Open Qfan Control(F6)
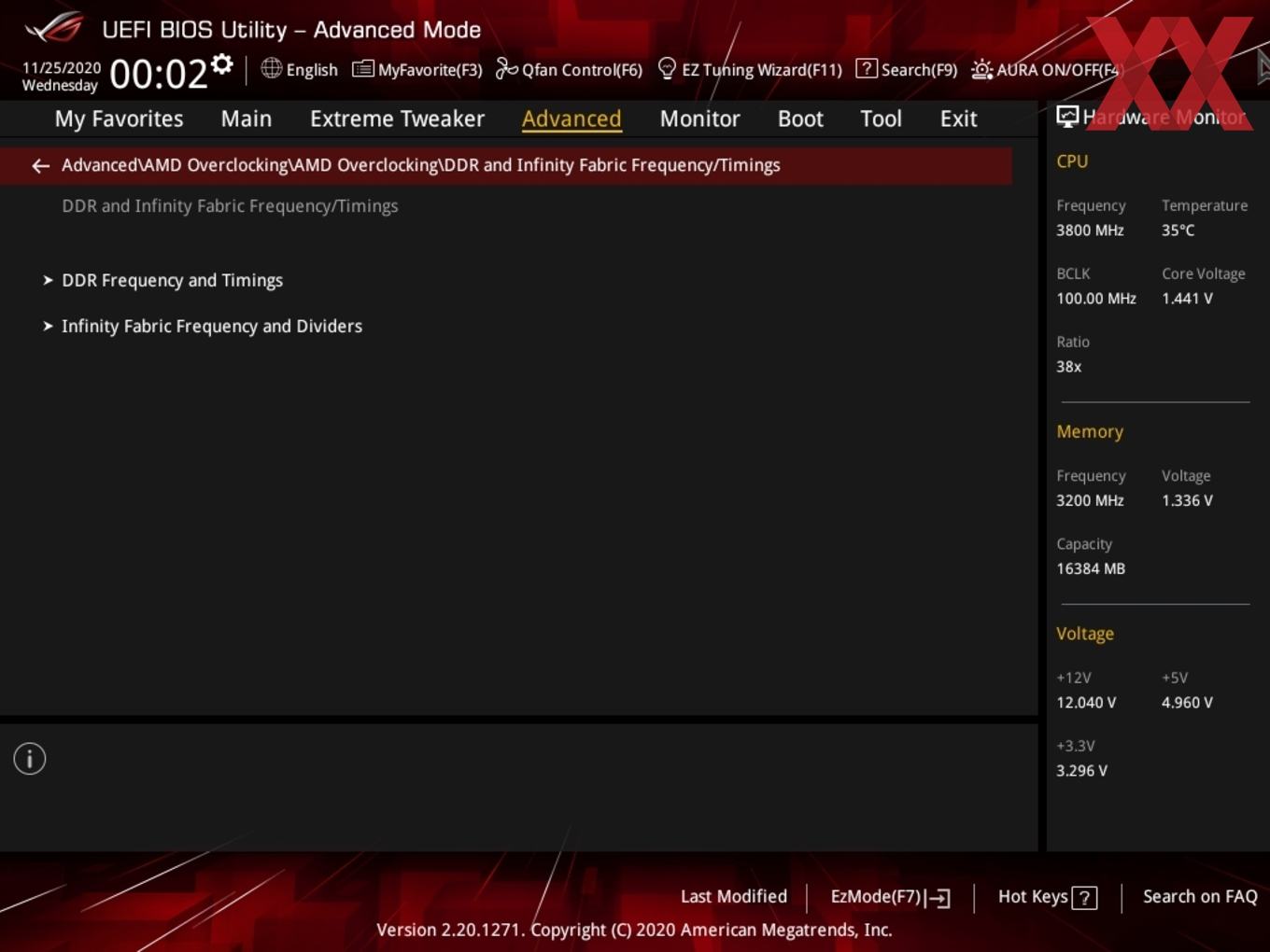 click(x=569, y=69)
